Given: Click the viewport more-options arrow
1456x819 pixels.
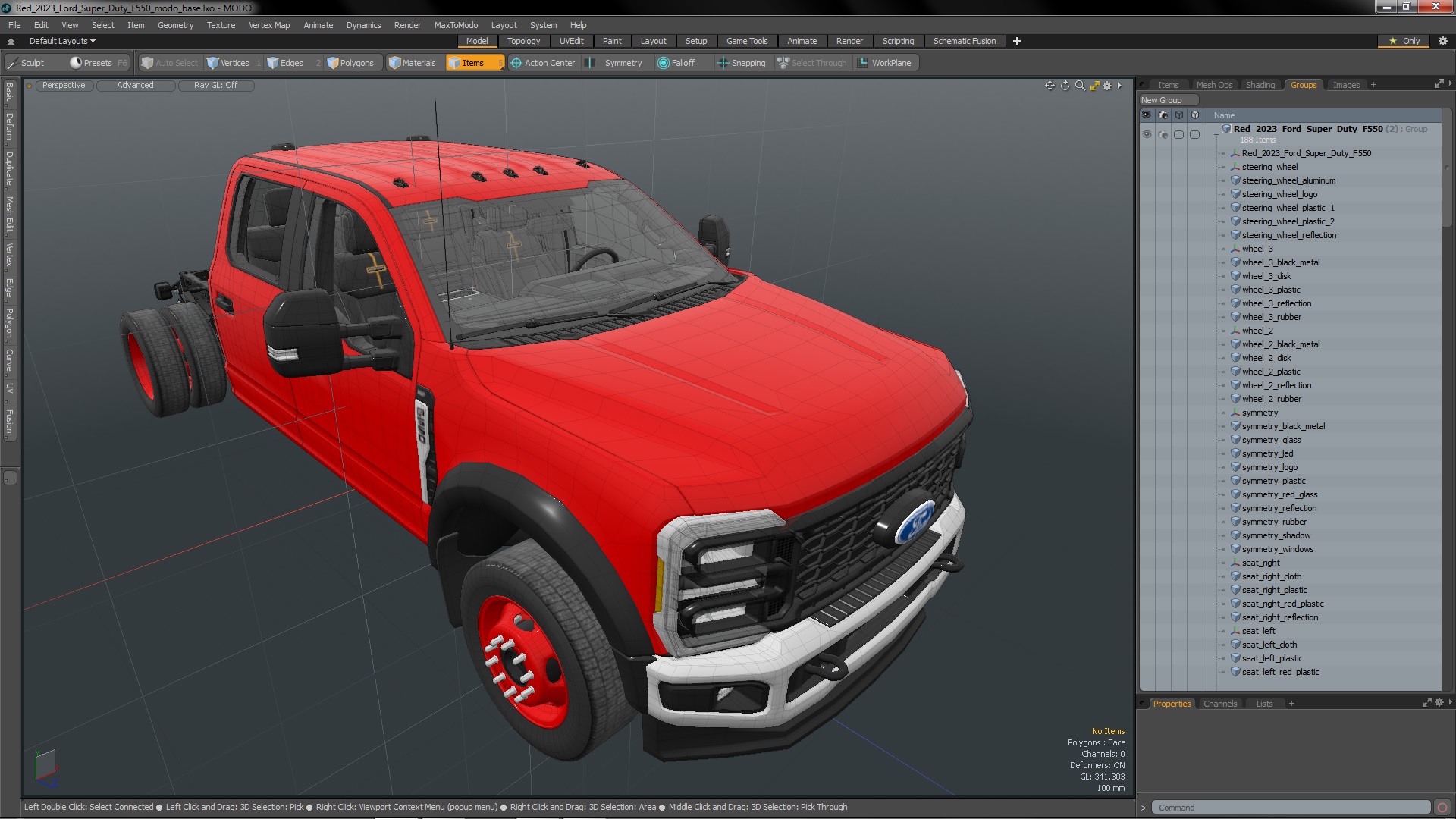Looking at the screenshot, I should [x=1119, y=86].
